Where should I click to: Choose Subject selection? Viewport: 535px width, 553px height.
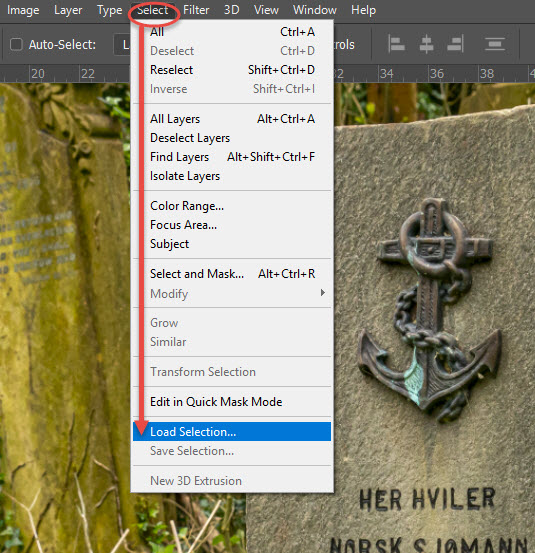tap(232, 244)
